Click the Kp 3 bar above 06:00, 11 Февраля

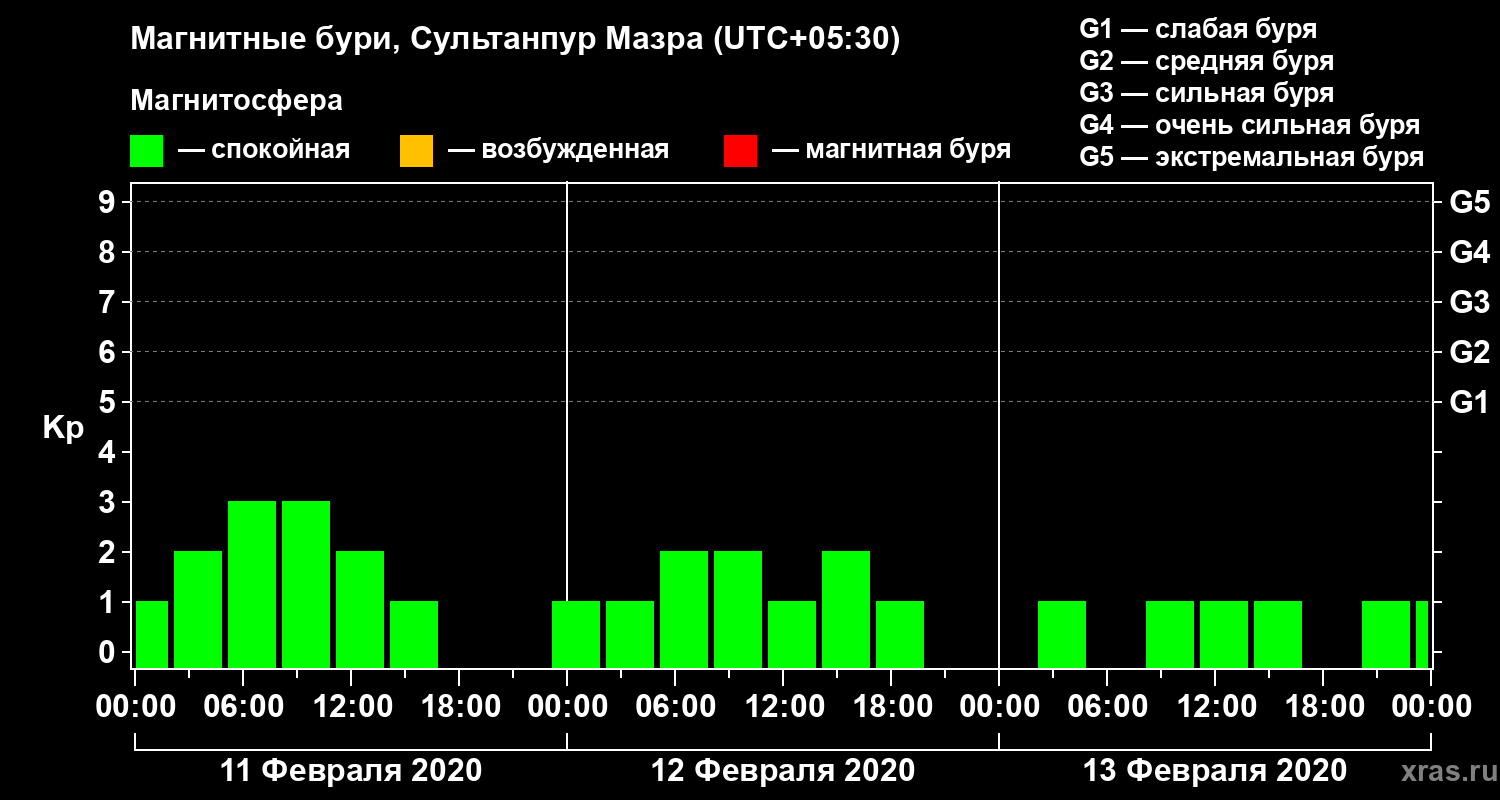coord(252,584)
